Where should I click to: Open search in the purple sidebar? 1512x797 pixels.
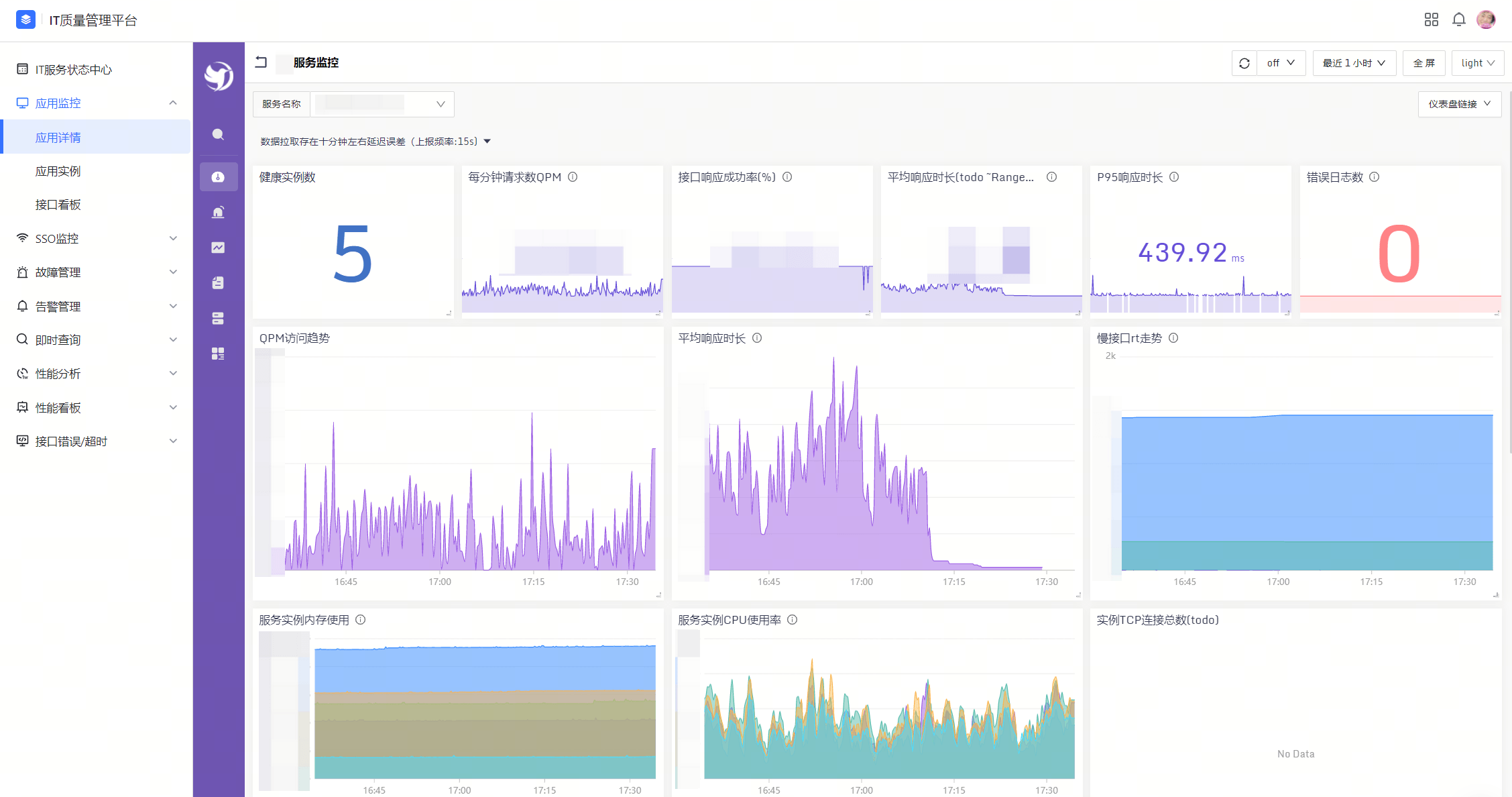(218, 134)
